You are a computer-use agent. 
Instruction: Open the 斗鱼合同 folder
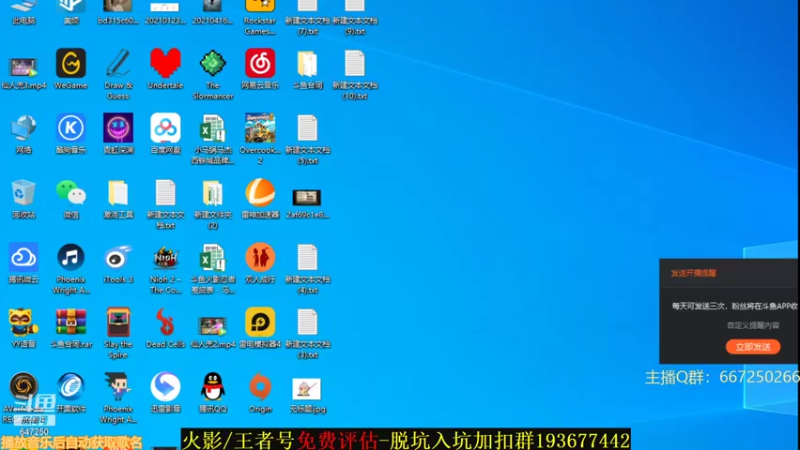[x=307, y=64]
